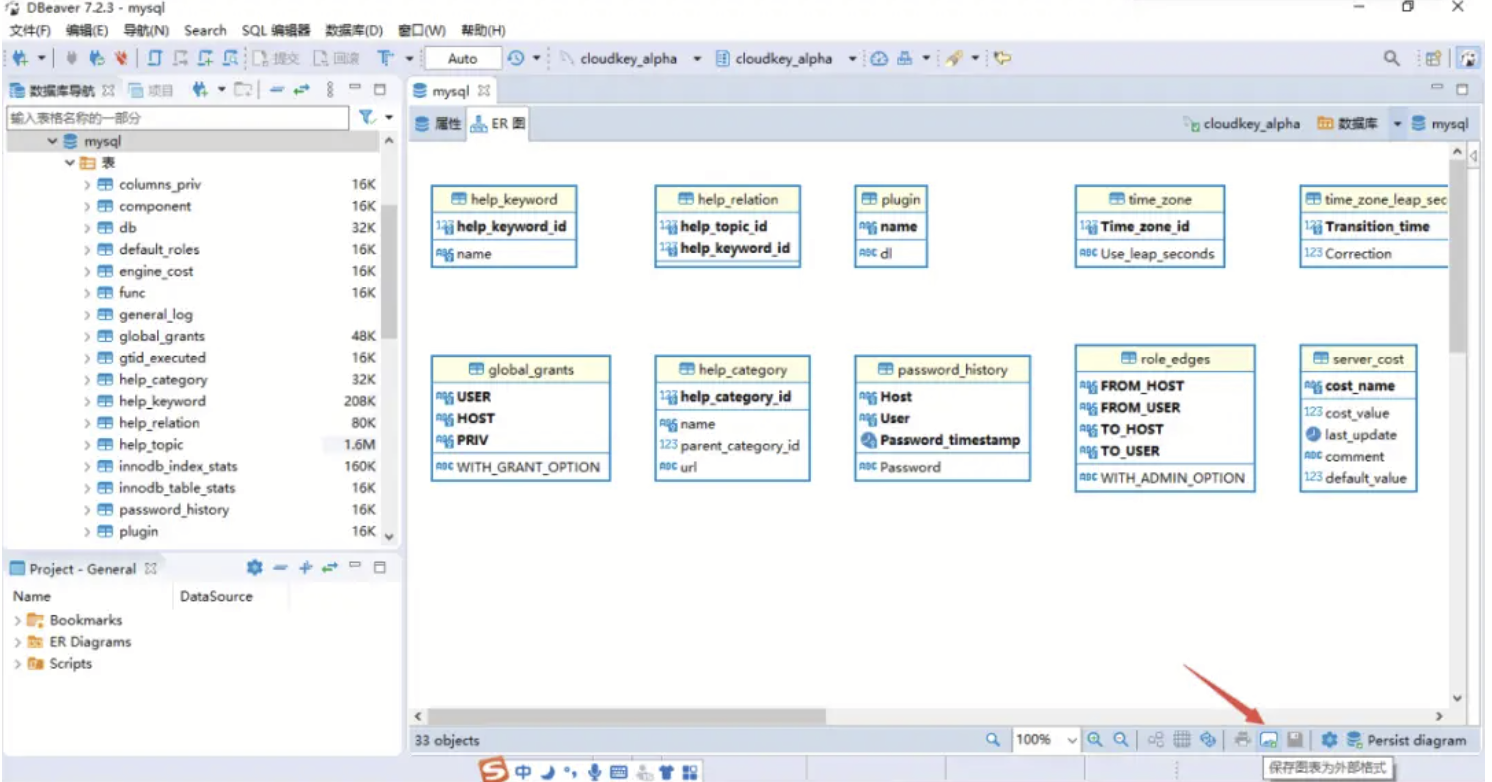The height and width of the screenshot is (782, 1492).
Task: Arrange diagram layout icon
Action: [x=1156, y=740]
